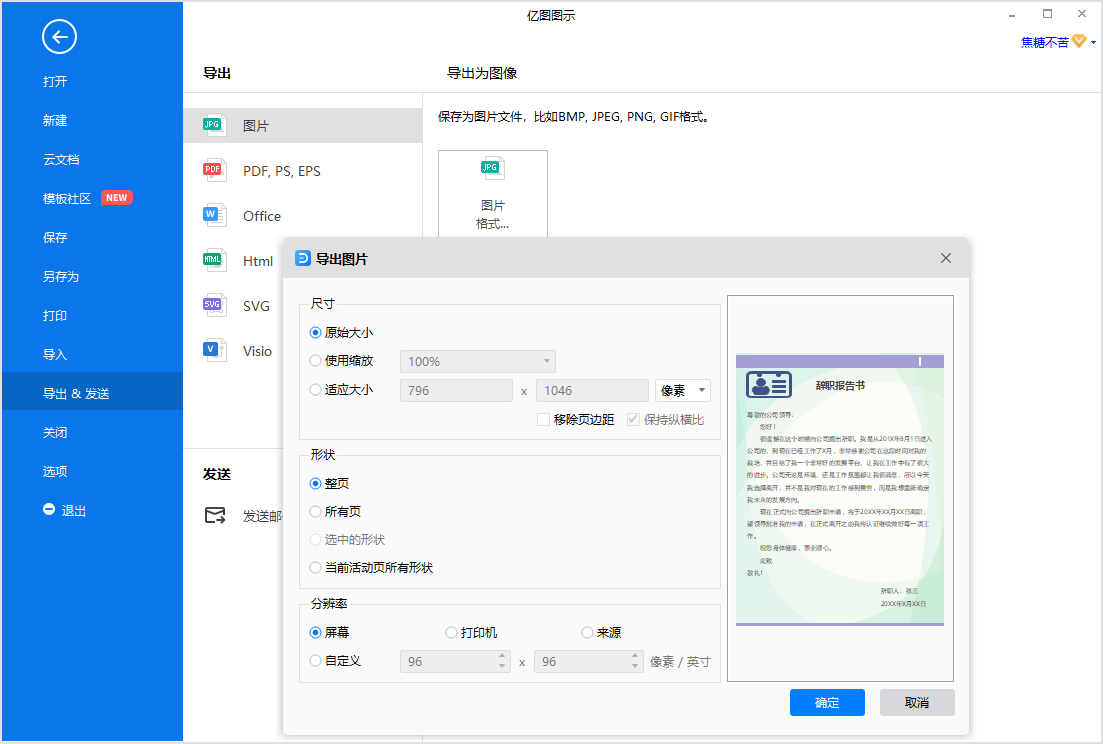This screenshot has height=744, width=1103.
Task: Select 当前活动页所有形状 radio option
Action: [315, 567]
